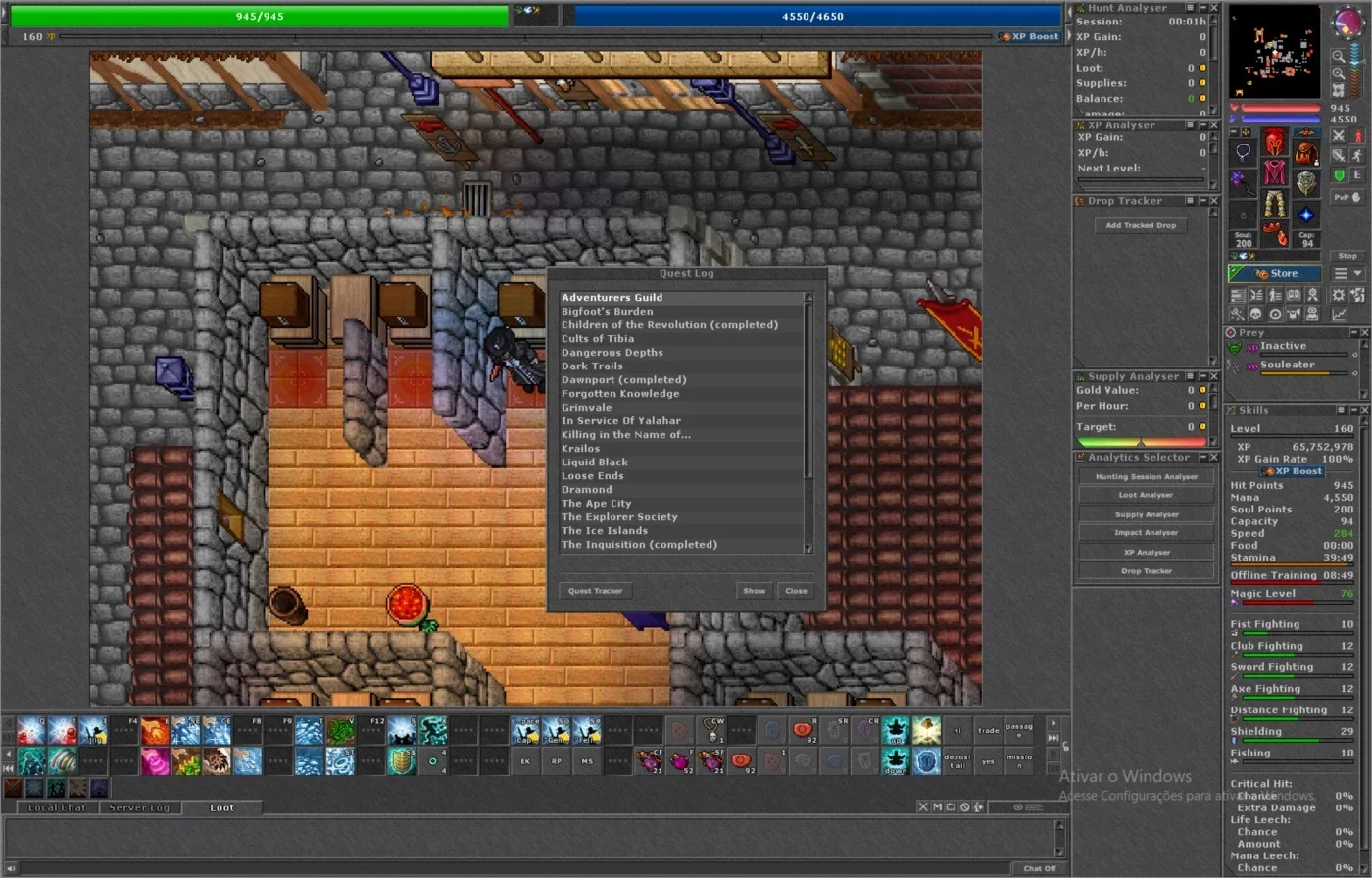This screenshot has height=878, width=1372.
Task: Switch to the Local Chat tab
Action: 57,807
